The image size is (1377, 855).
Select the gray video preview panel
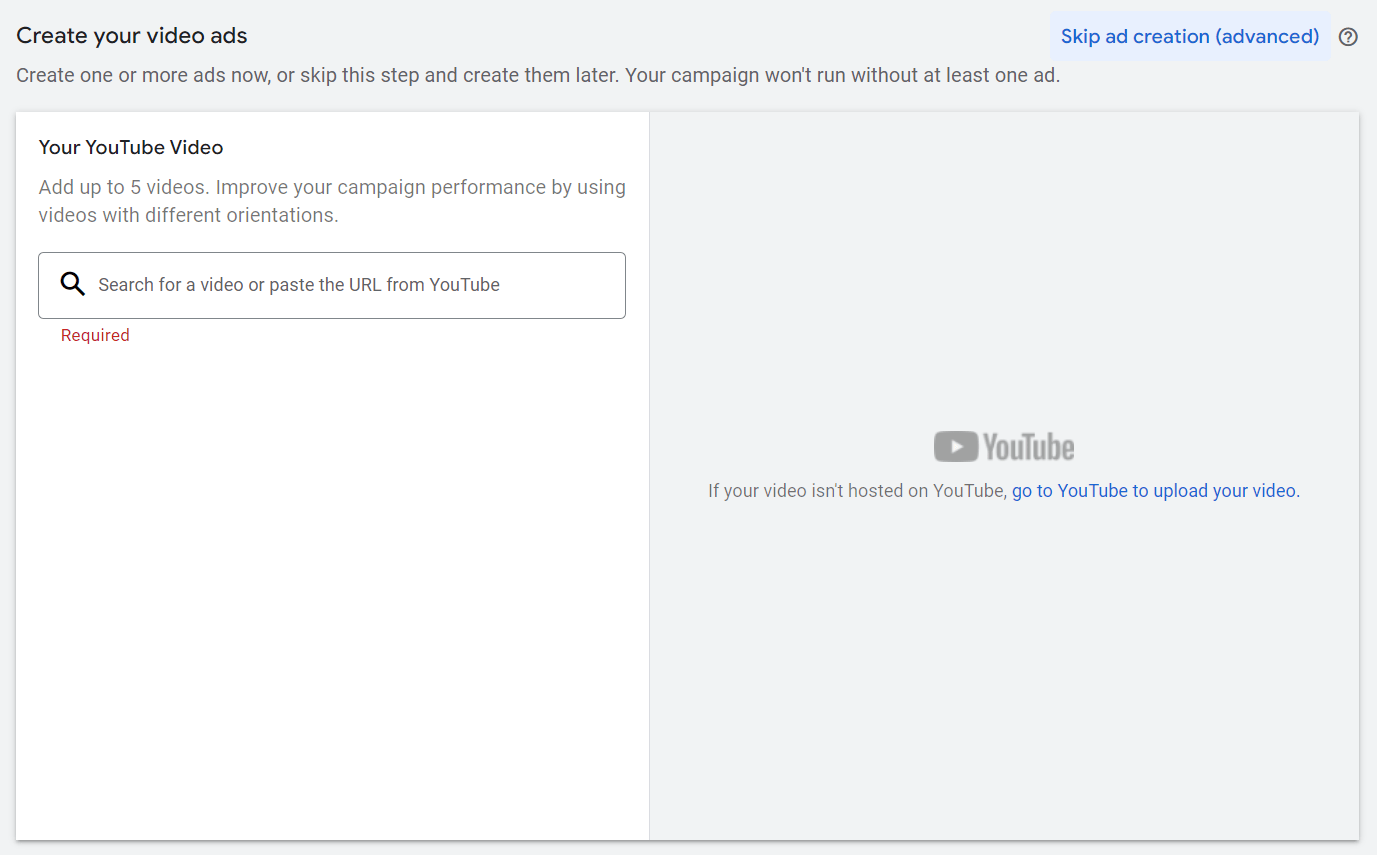(1003, 650)
